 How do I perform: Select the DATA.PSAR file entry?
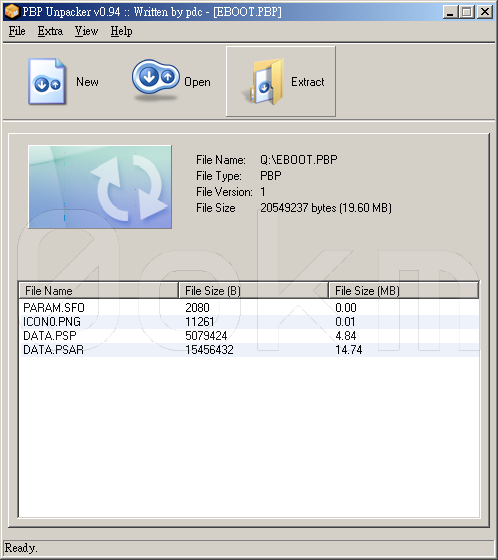(x=249, y=350)
